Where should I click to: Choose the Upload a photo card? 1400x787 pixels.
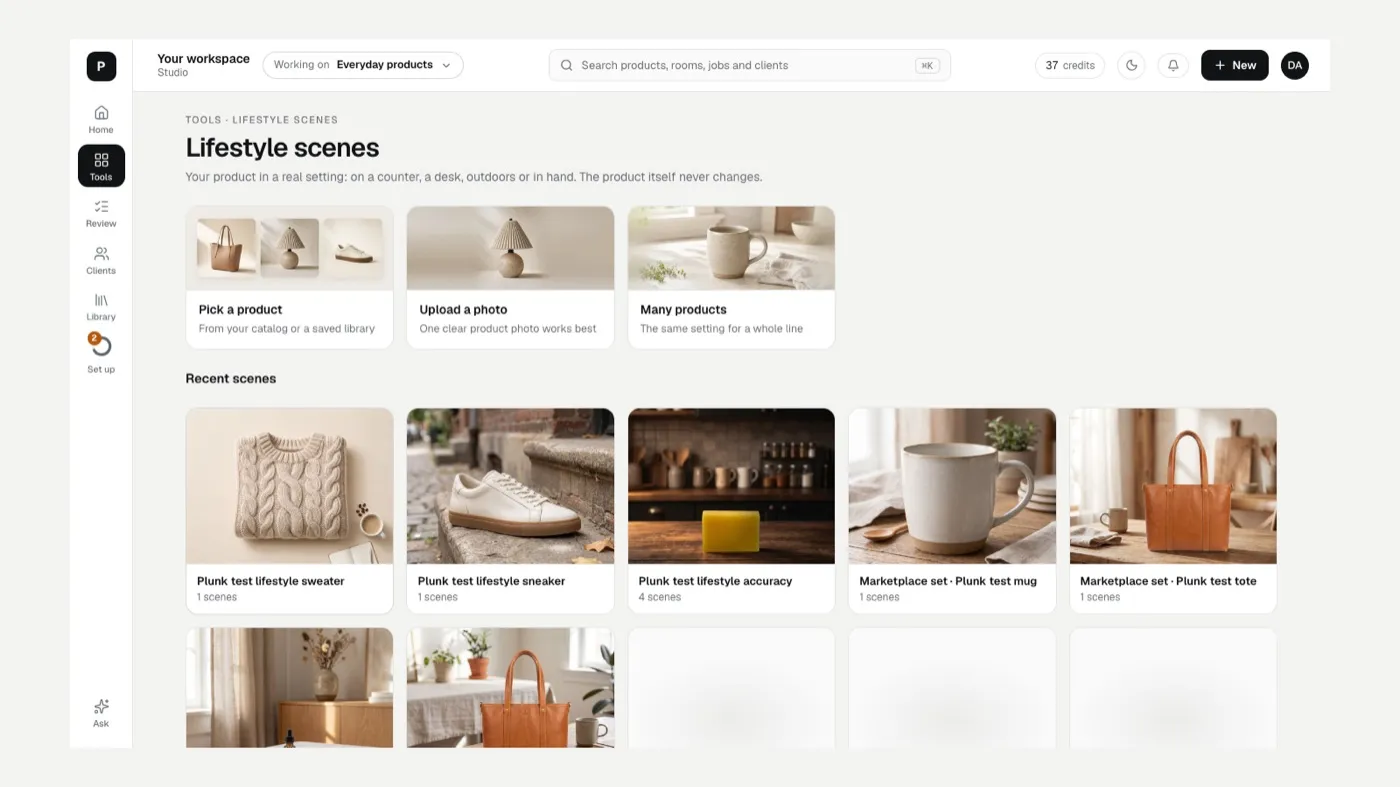[510, 277]
